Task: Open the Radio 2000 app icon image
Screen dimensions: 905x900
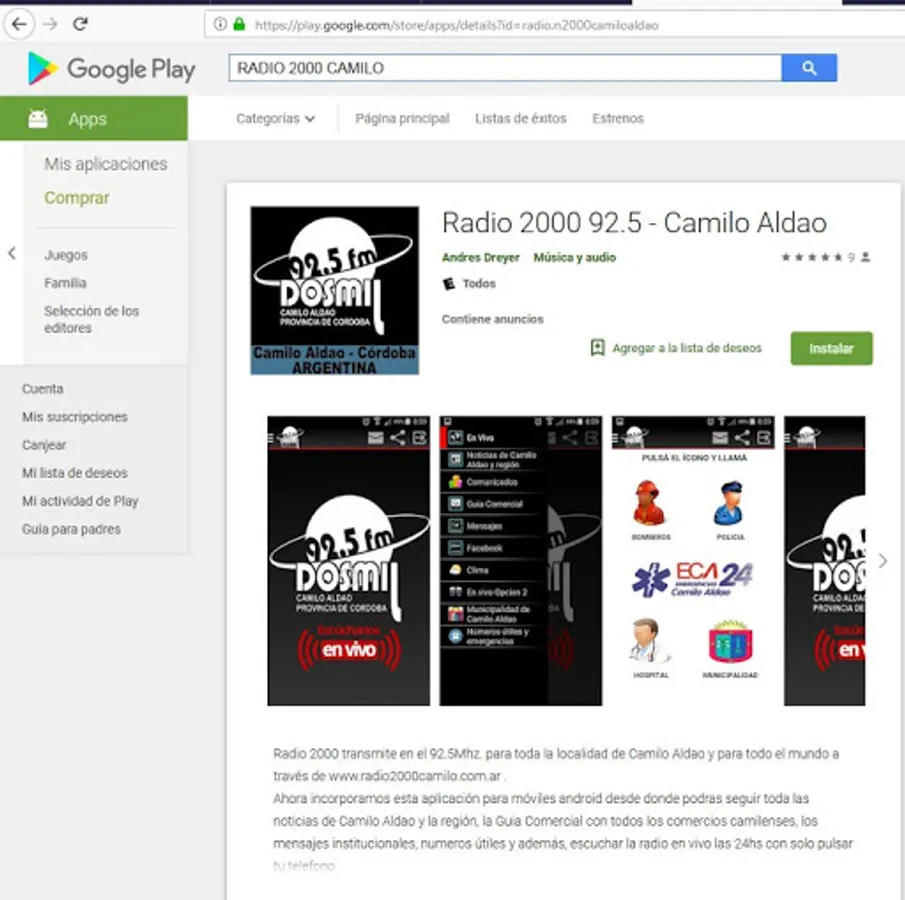Action: click(x=335, y=290)
